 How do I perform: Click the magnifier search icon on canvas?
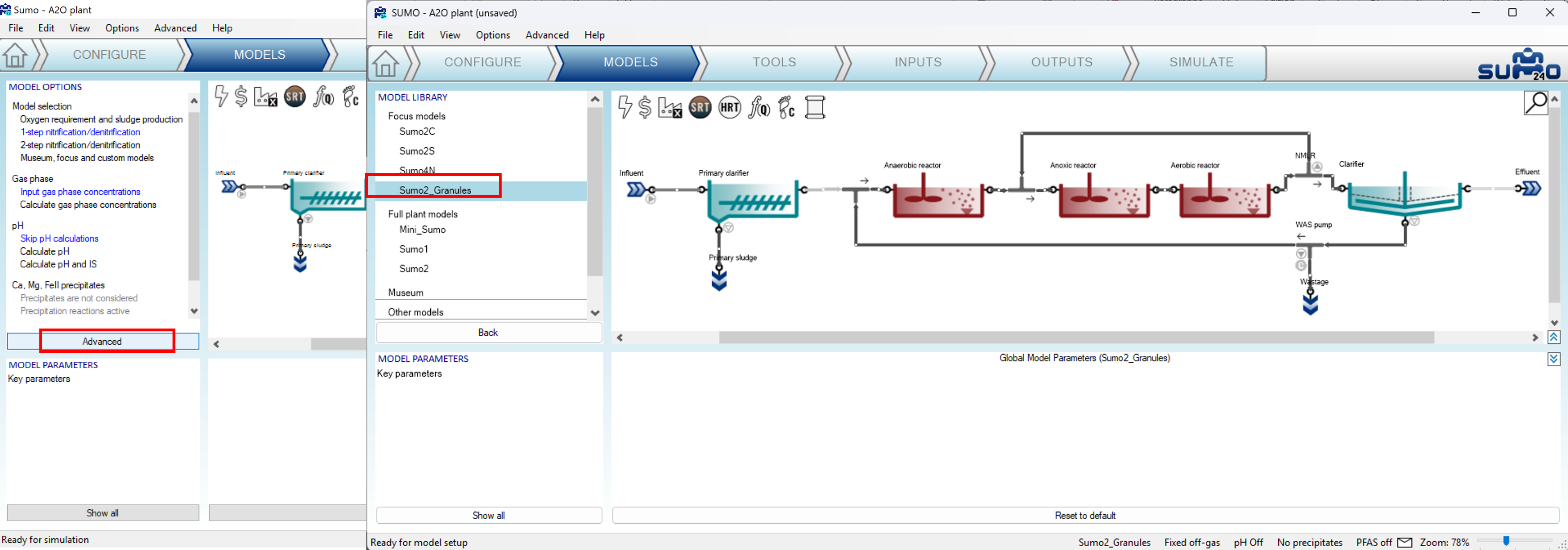click(x=1535, y=103)
